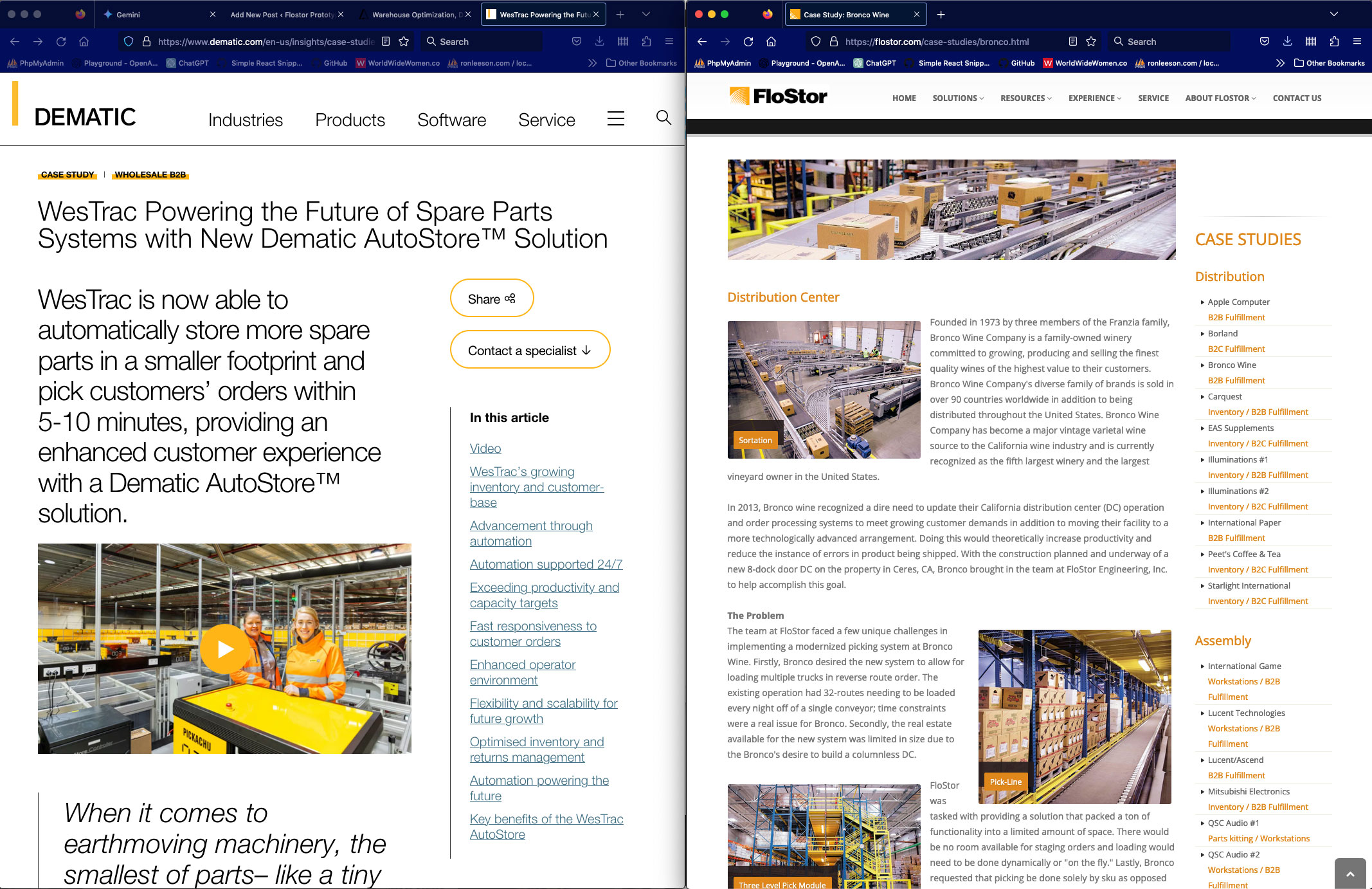Open Products in the Dematic navigation
Viewport: 1372px width, 889px height.
350,120
